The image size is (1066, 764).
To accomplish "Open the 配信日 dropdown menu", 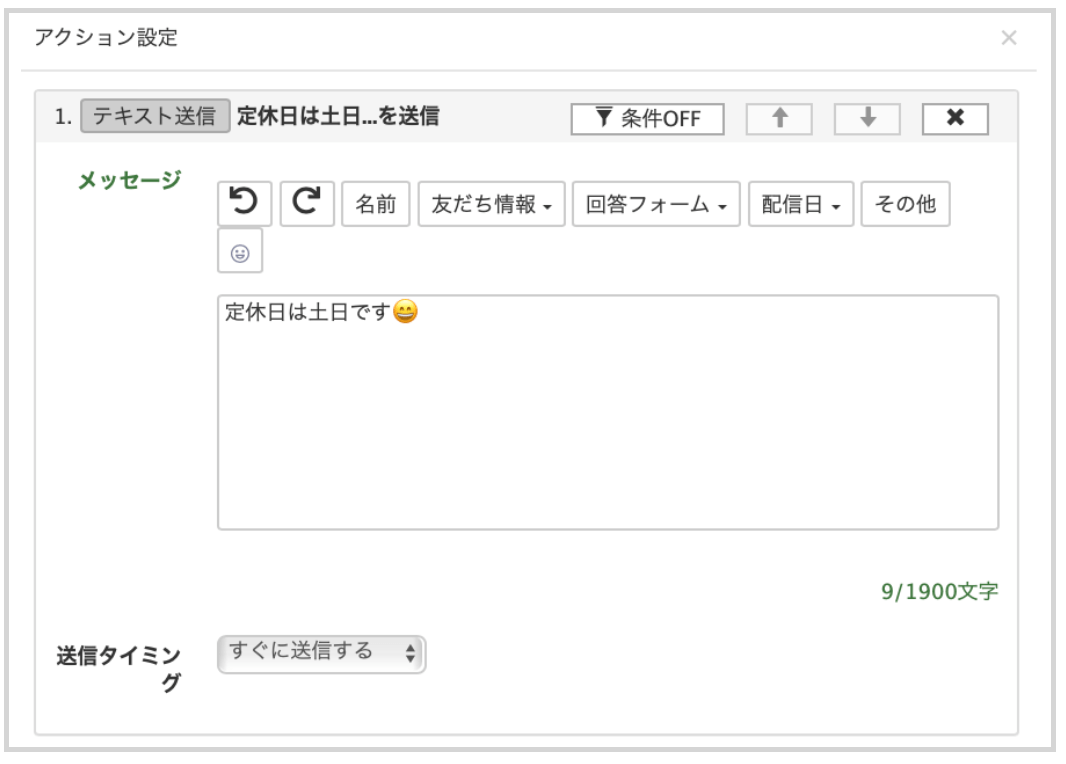I will pyautogui.click(x=800, y=204).
